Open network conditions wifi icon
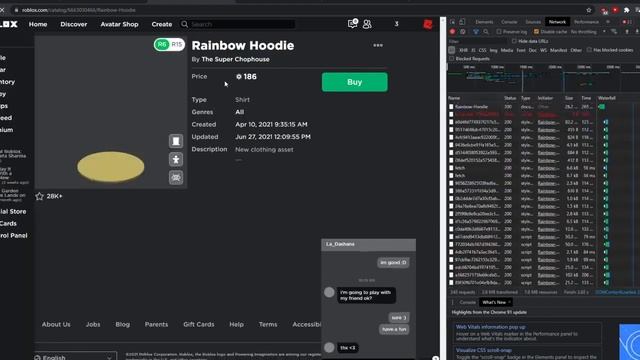 614,31
